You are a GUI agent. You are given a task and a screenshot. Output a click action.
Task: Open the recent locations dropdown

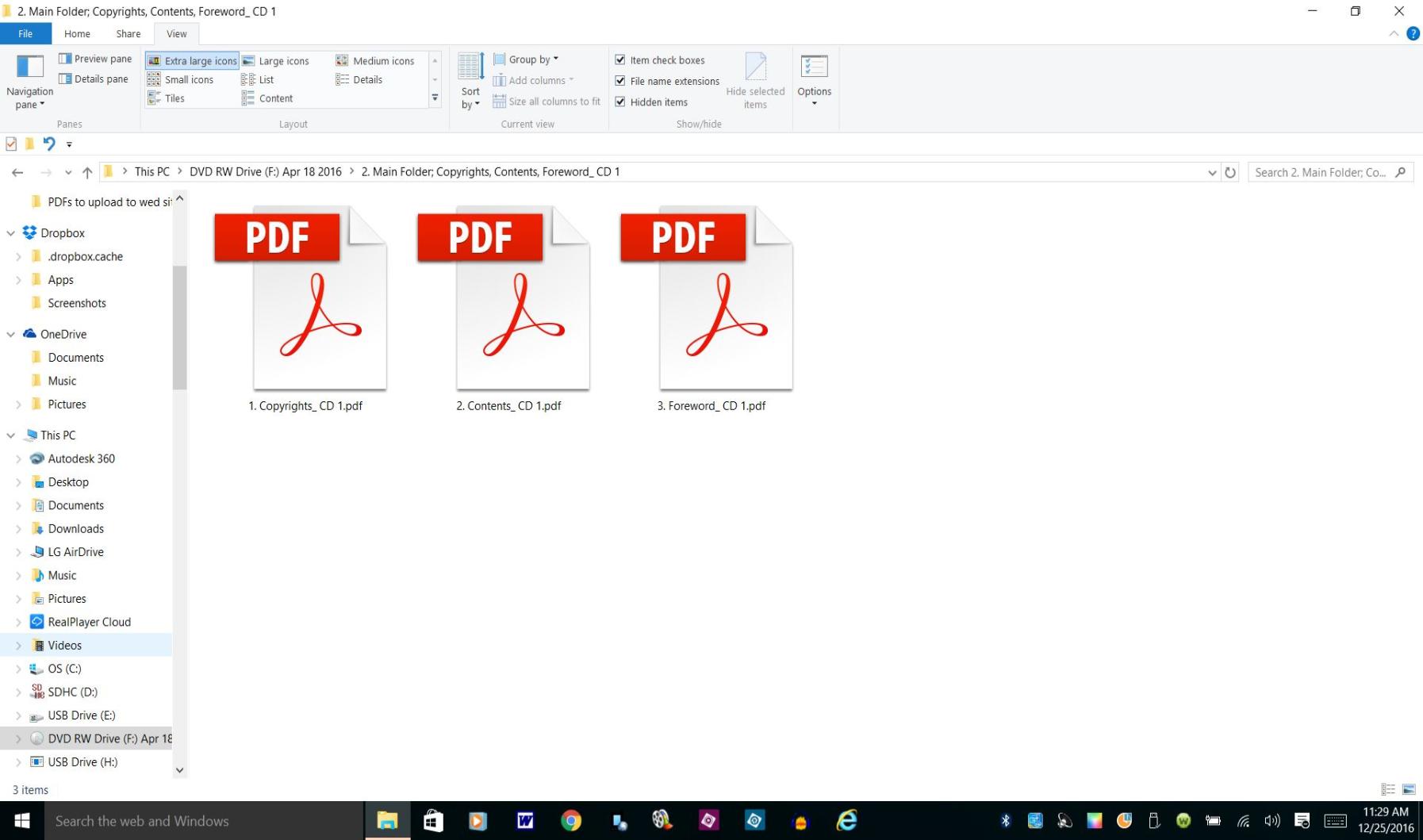point(68,172)
